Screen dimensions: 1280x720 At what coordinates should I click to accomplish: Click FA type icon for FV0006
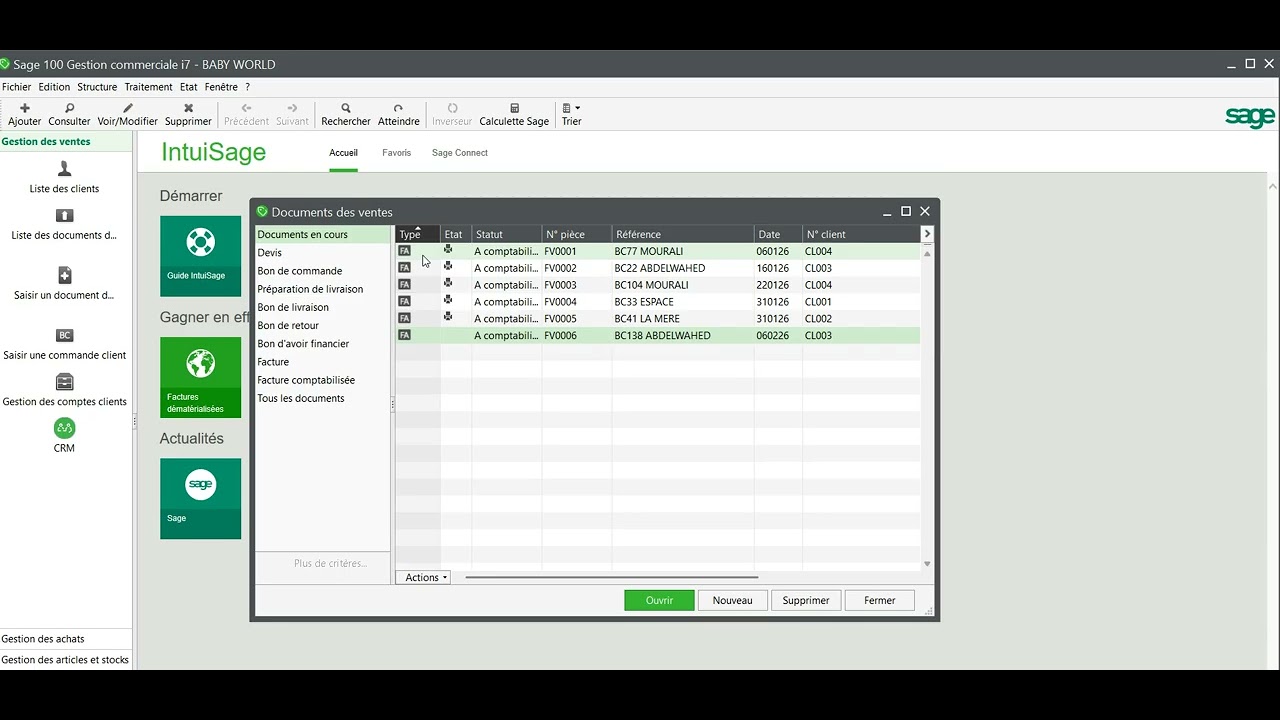click(x=404, y=335)
